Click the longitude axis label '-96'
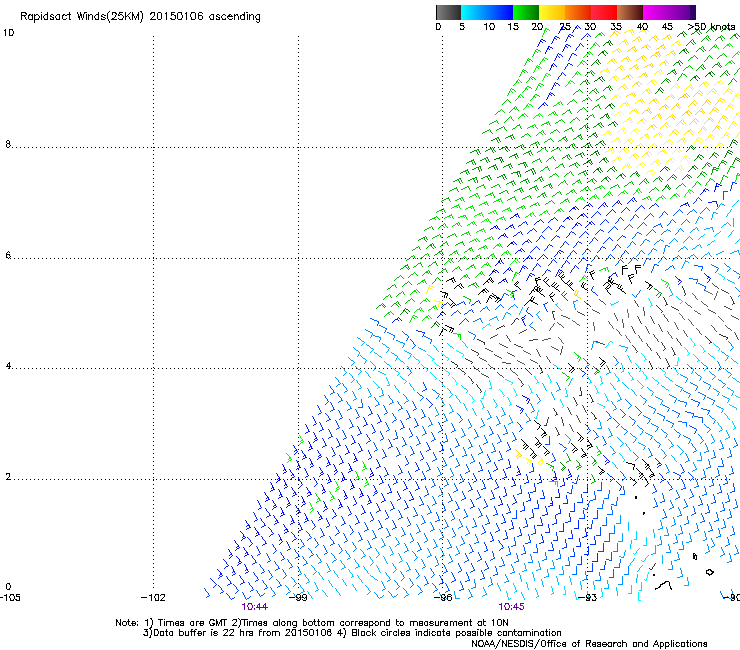This screenshot has height=650, width=740. click(443, 598)
